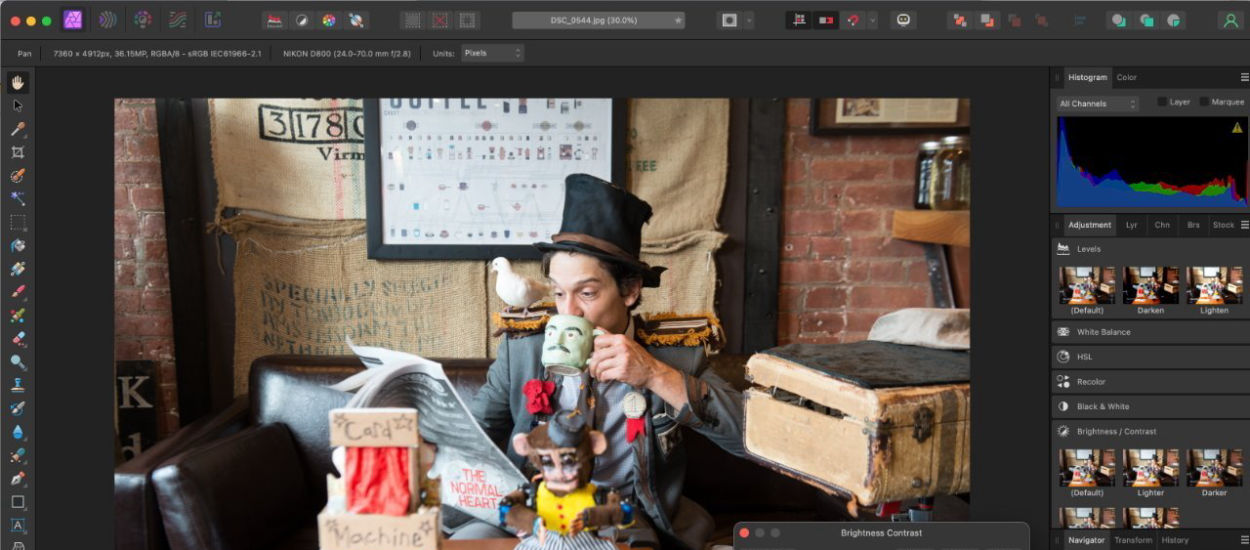Open the Units Pixels dropdown
Image resolution: width=1250 pixels, height=550 pixels.
click(491, 53)
